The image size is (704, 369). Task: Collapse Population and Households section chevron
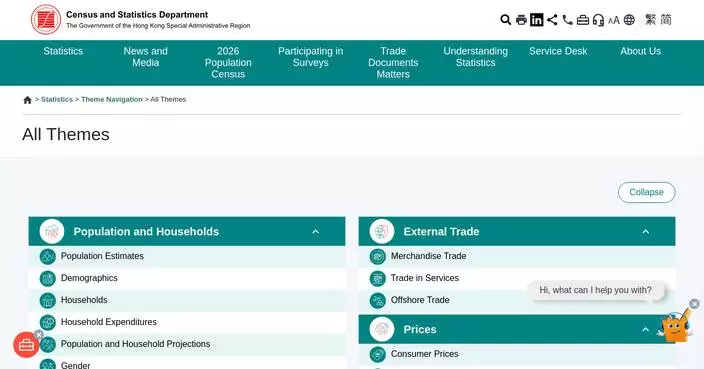316,232
